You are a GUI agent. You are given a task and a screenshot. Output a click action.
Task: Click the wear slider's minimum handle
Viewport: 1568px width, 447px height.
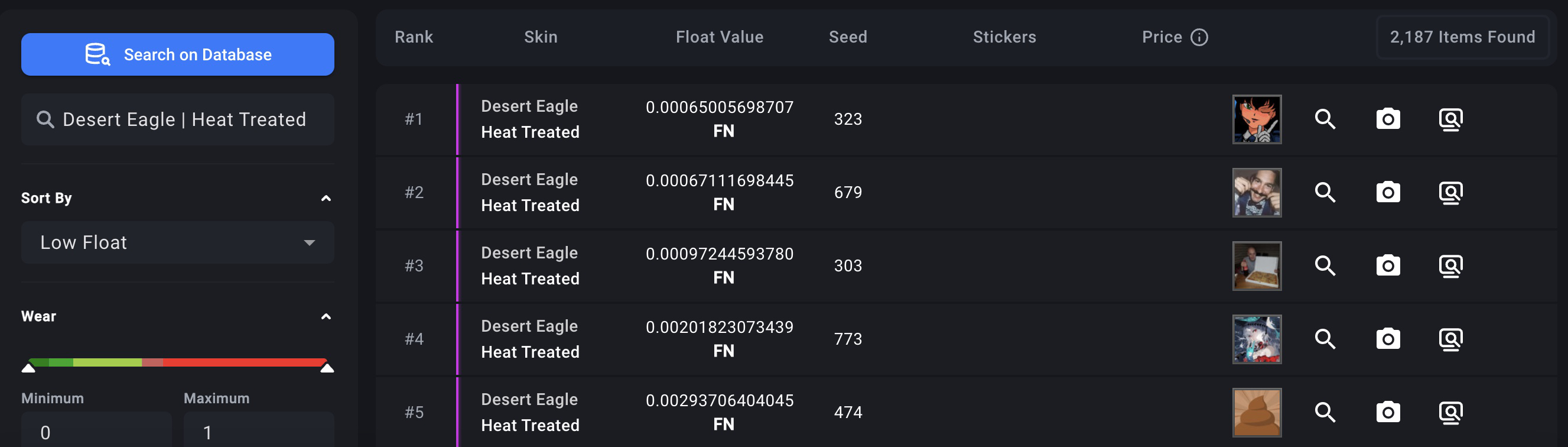click(x=28, y=367)
